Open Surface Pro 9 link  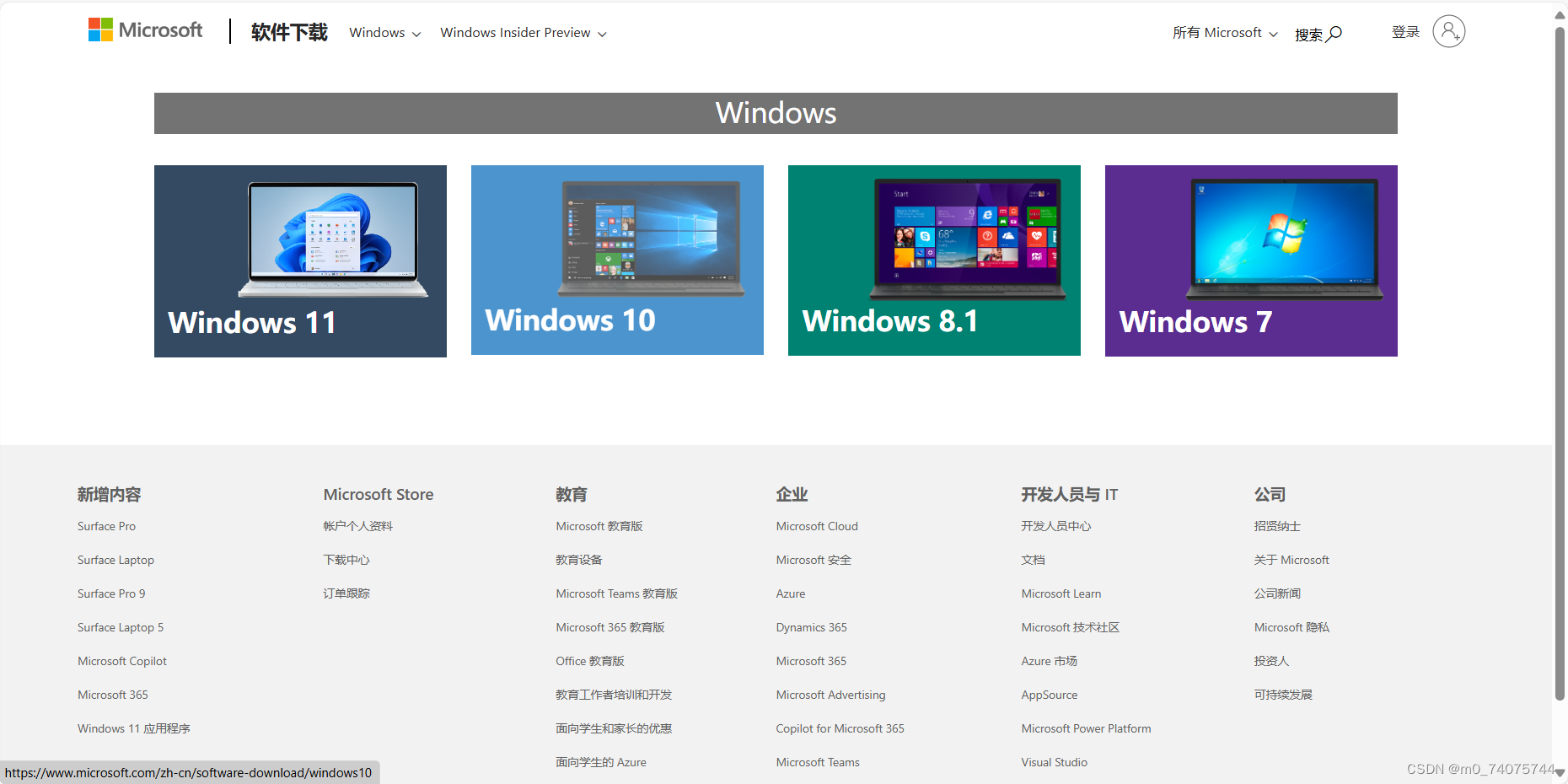(111, 593)
